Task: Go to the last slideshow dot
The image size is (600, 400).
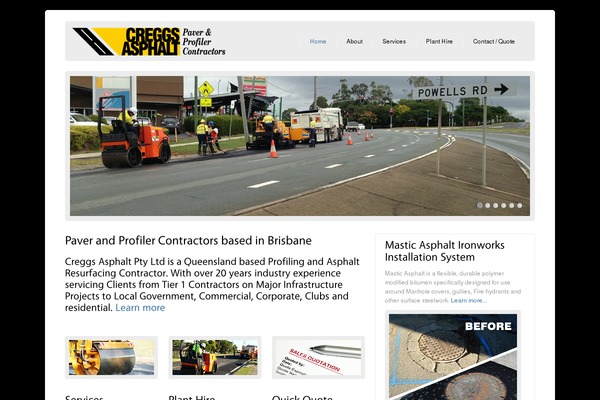Action: 520,205
